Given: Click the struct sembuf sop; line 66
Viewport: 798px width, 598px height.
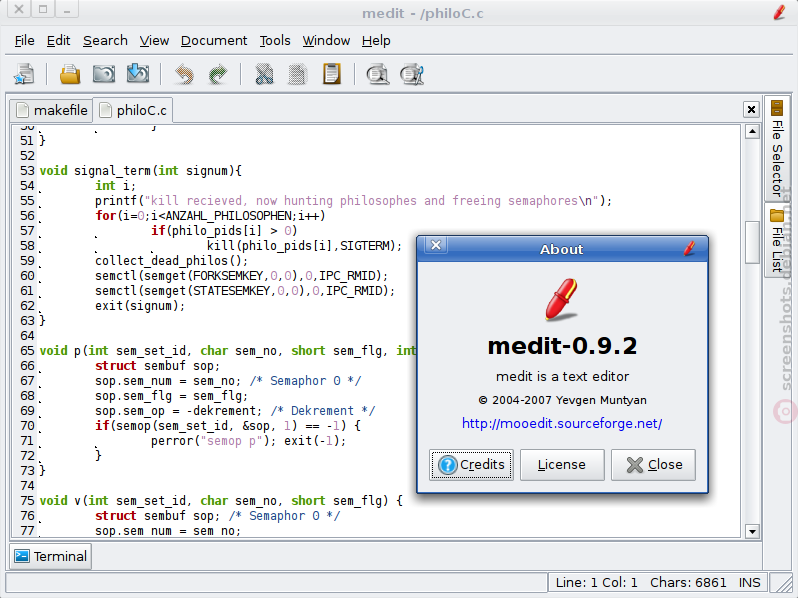Looking at the screenshot, I should click(x=157, y=365).
